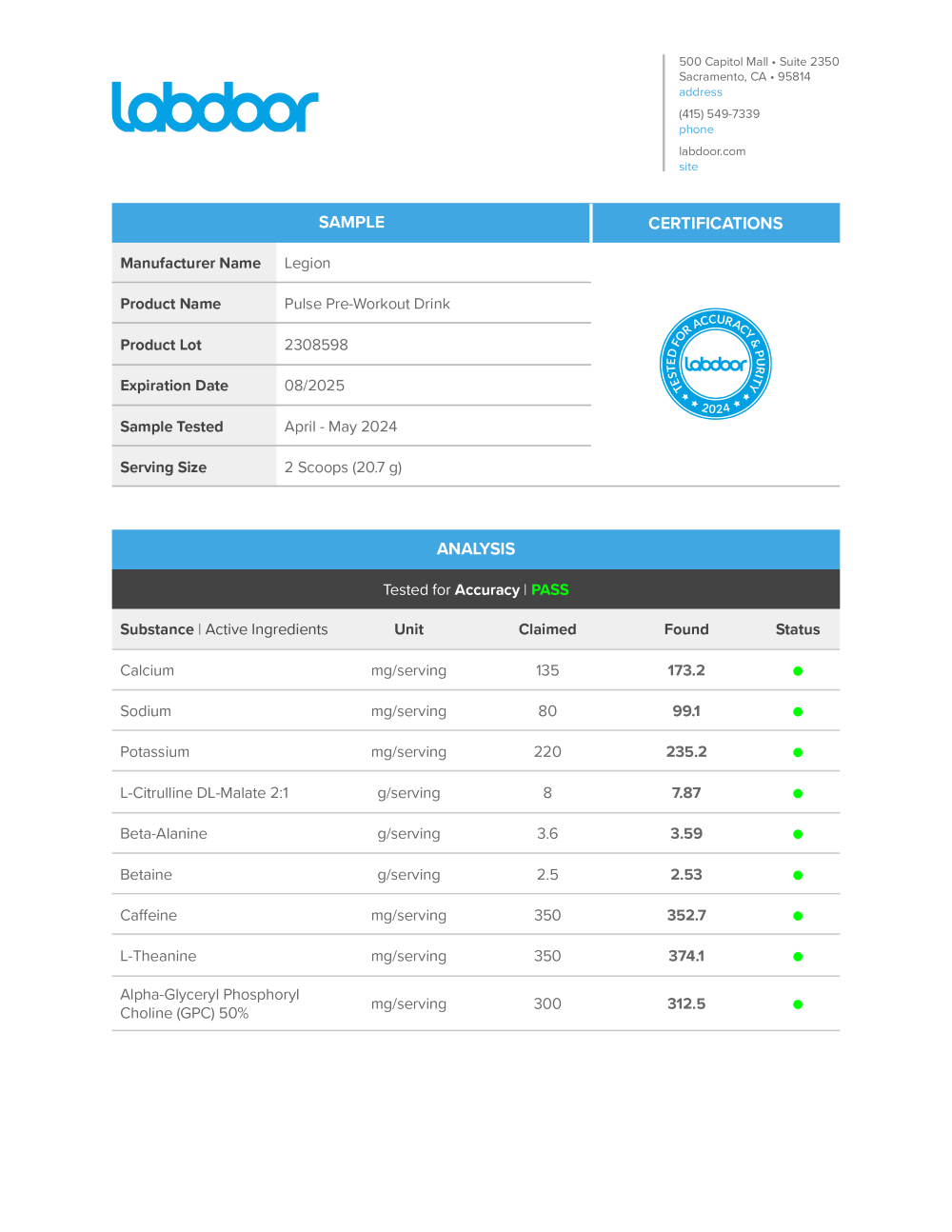This screenshot has height=1232, width=952.
Task: Select the phone number (415) 549-7339
Action: coord(719,114)
